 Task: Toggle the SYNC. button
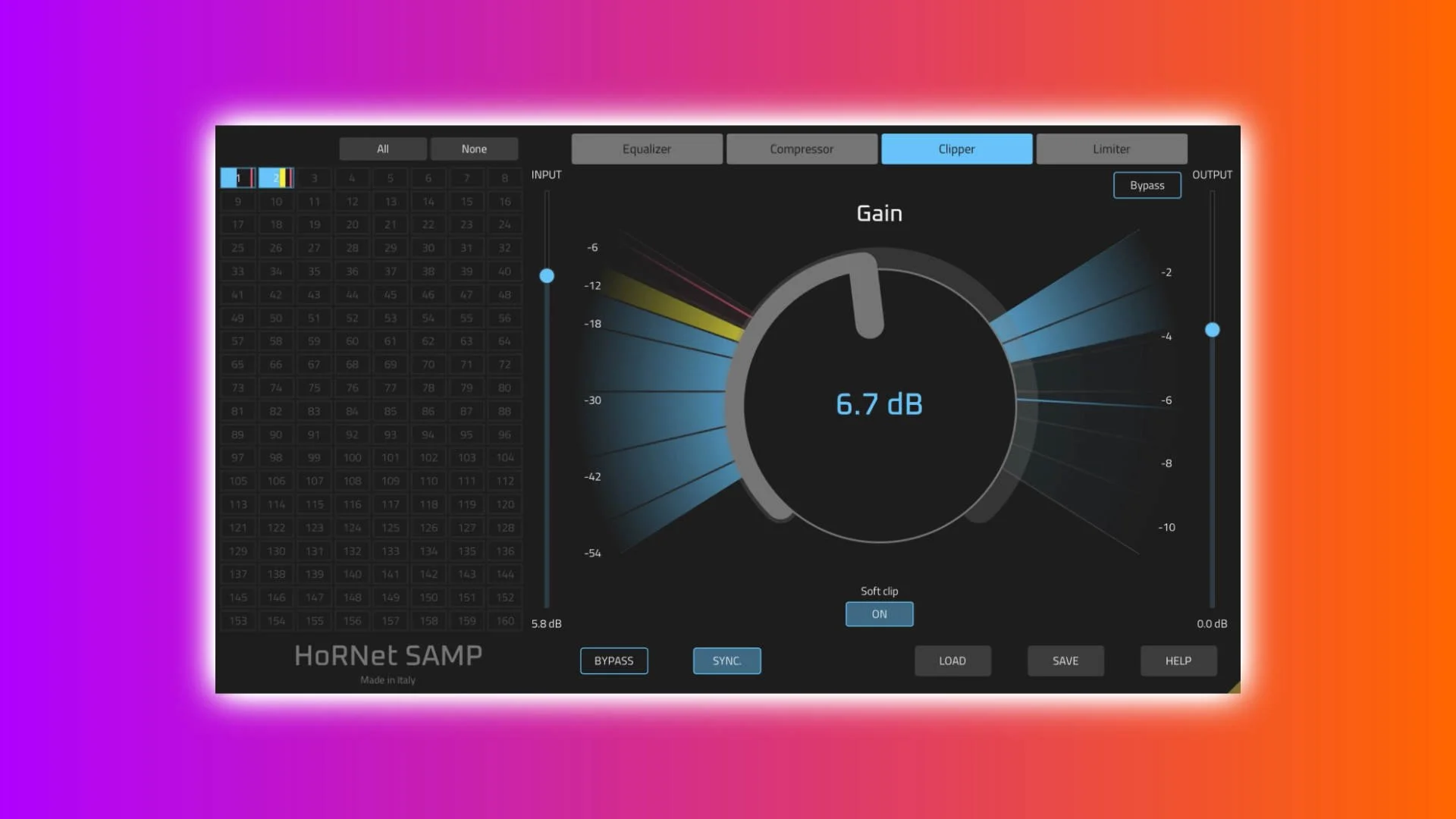(x=726, y=661)
